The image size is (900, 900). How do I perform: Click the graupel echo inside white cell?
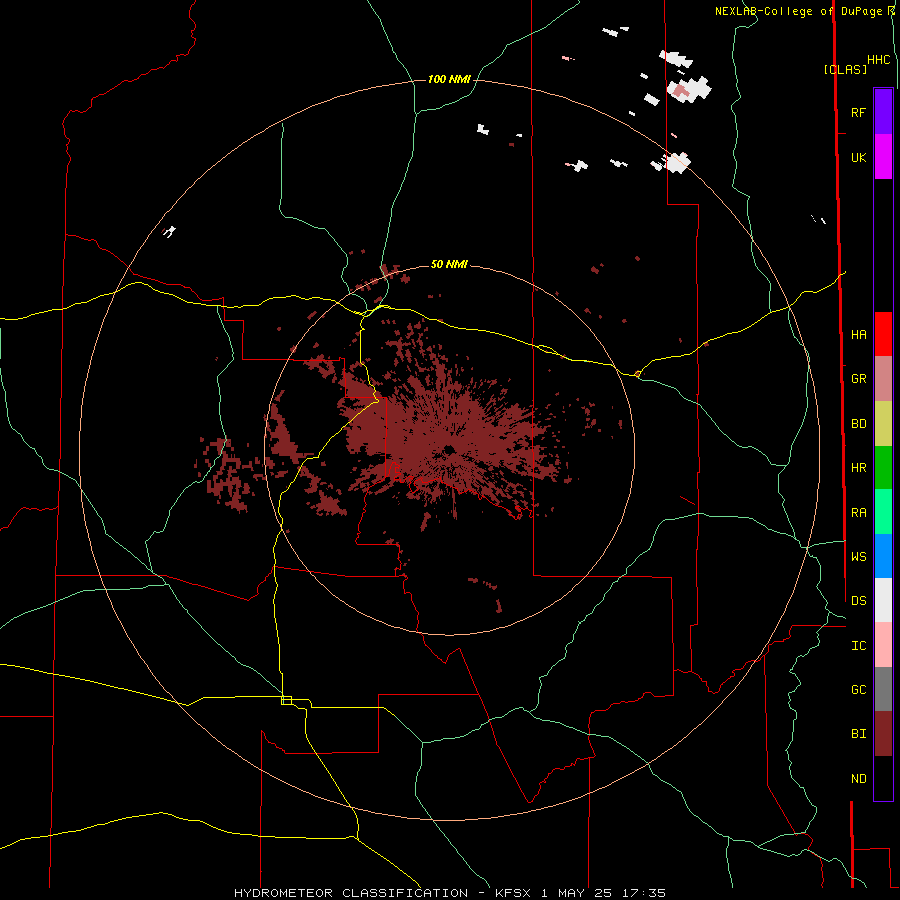coord(681,91)
